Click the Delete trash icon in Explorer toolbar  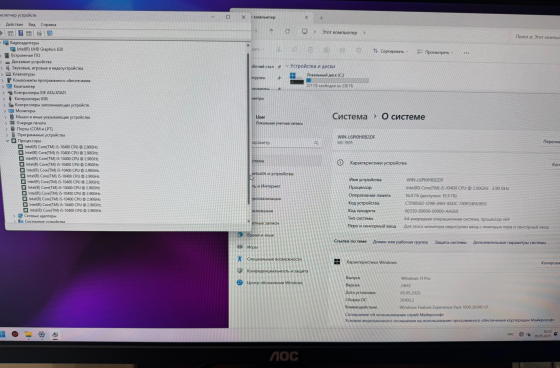point(359,51)
